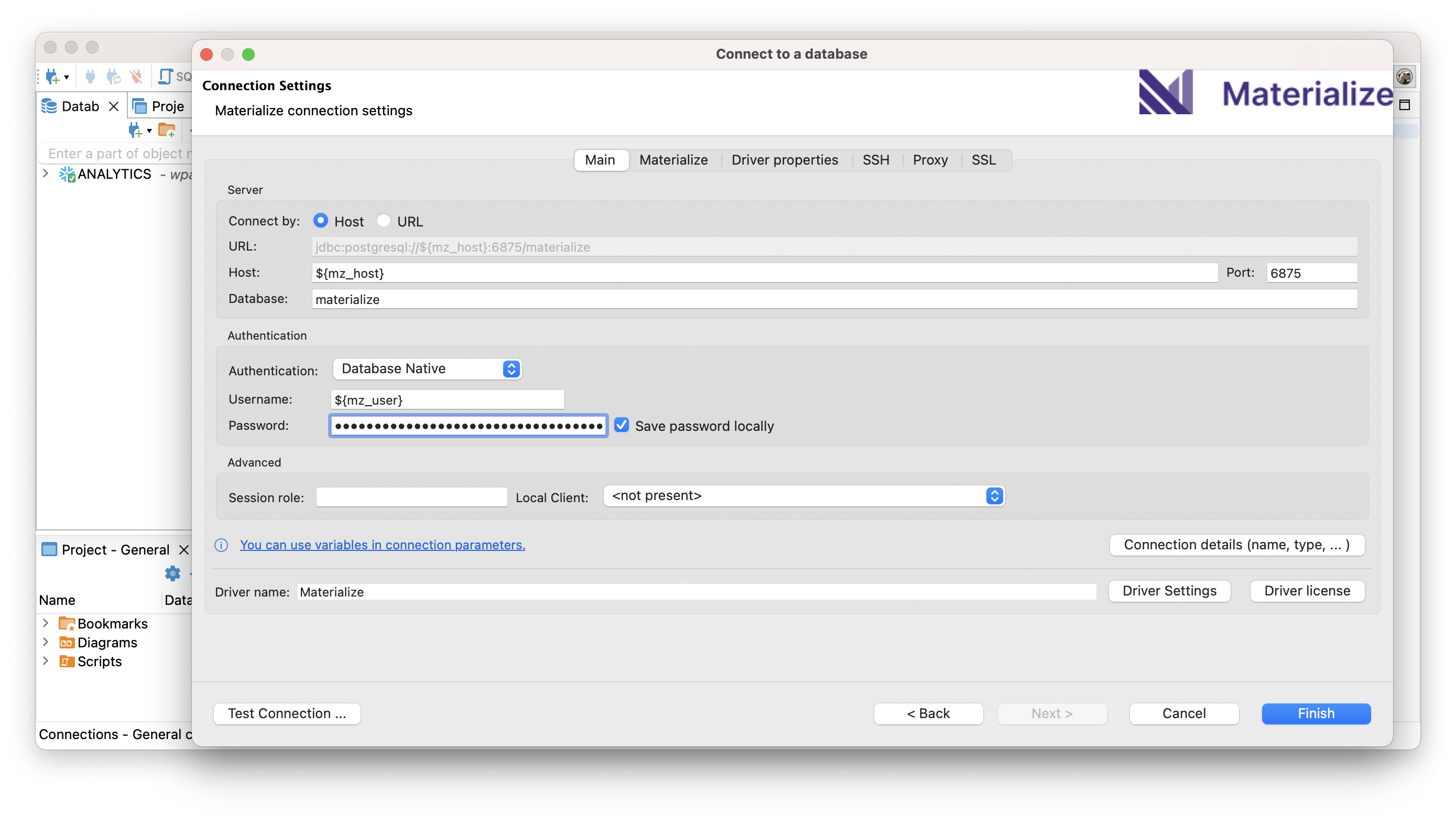Expand the ANALYTICS connection node
Image resolution: width=1456 pixels, height=824 pixels.
click(46, 174)
